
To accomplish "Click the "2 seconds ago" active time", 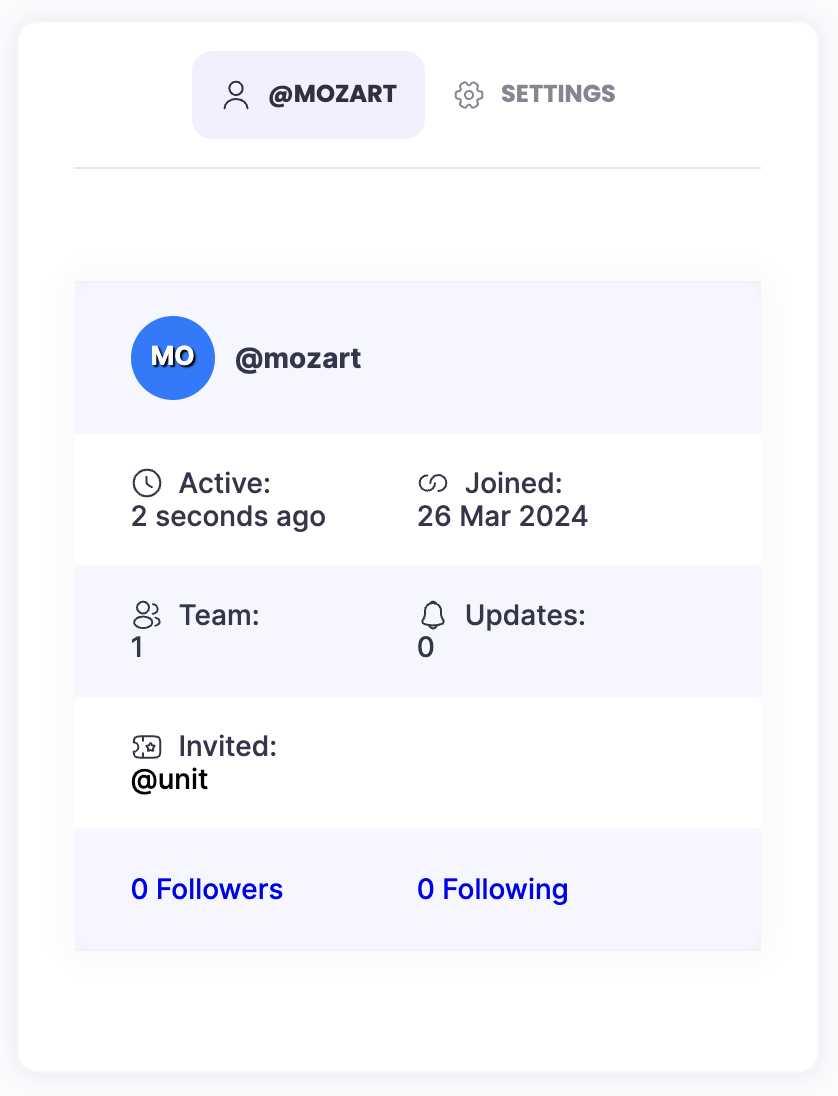I will click(x=228, y=516).
